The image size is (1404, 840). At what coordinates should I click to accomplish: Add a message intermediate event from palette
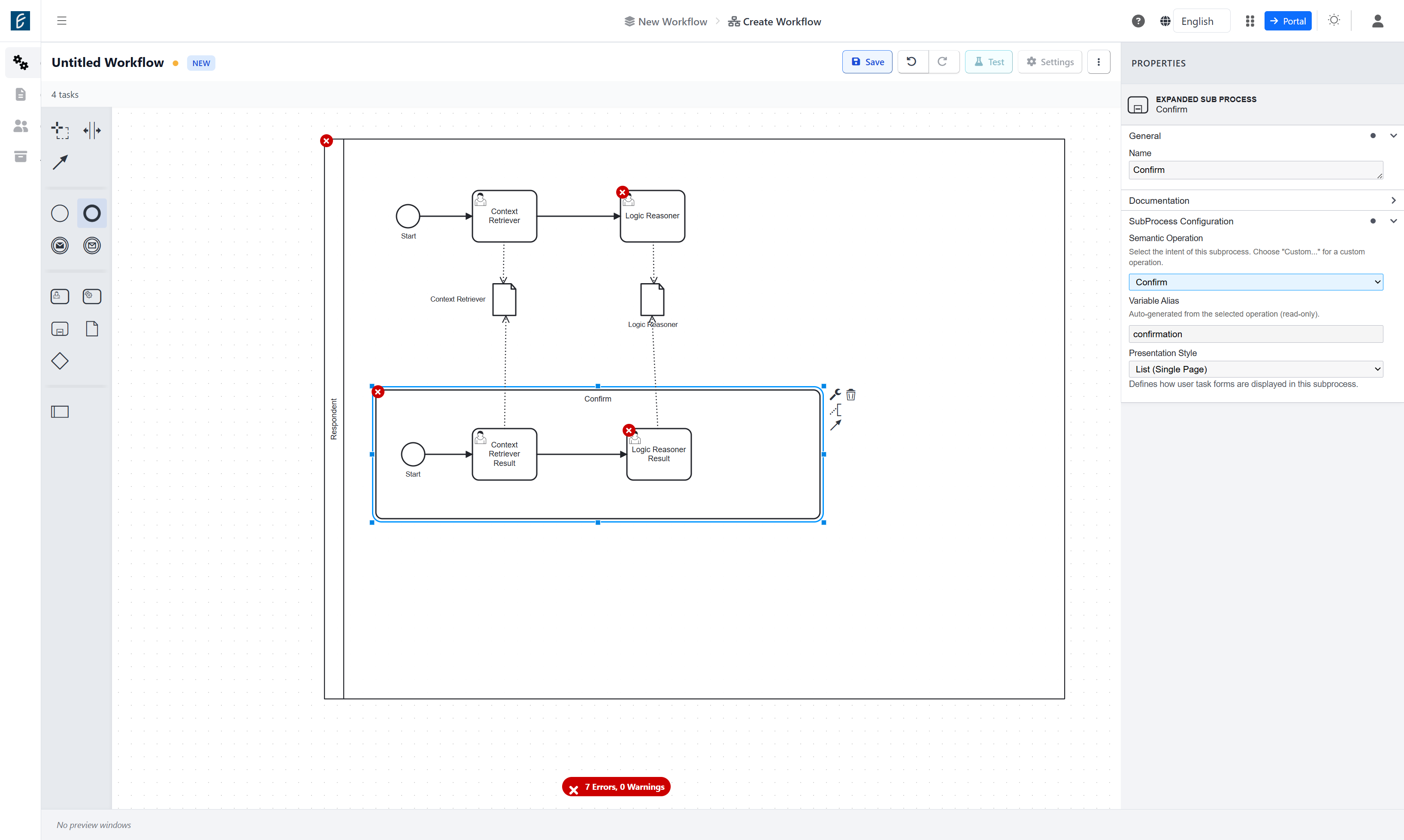pos(92,246)
